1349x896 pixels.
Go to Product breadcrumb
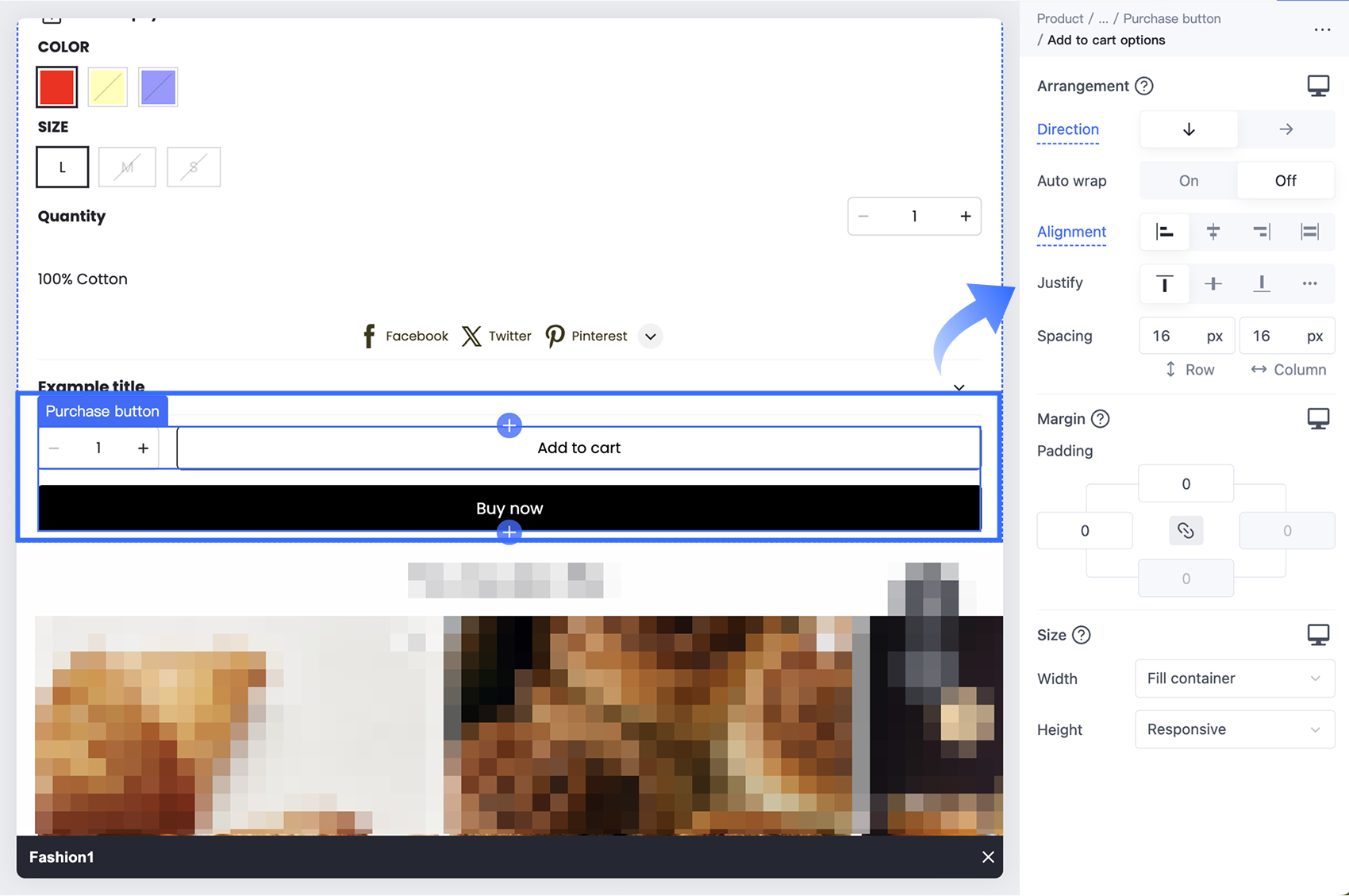click(1059, 18)
